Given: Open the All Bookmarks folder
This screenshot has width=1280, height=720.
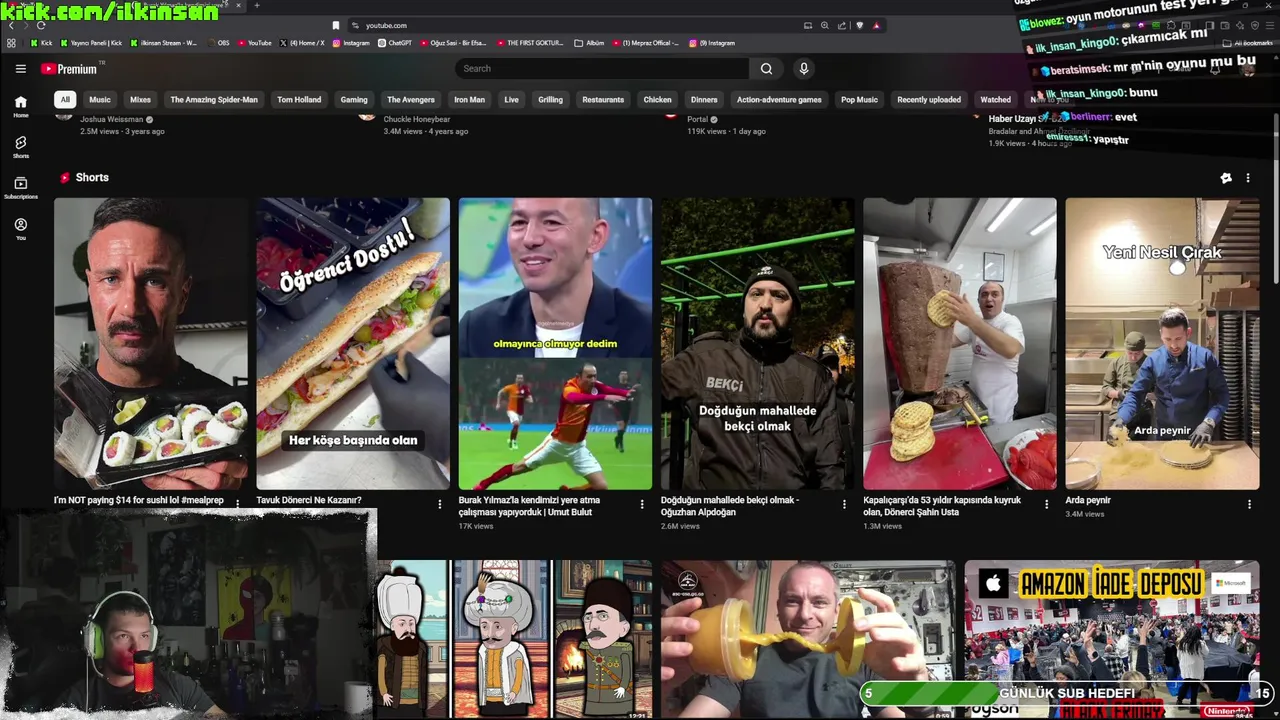Looking at the screenshot, I should [x=1248, y=43].
